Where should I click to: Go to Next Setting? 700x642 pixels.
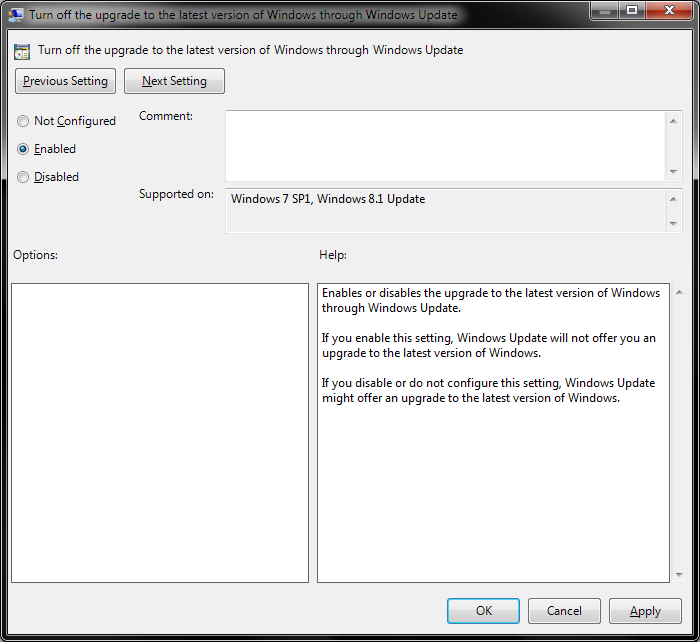175,81
